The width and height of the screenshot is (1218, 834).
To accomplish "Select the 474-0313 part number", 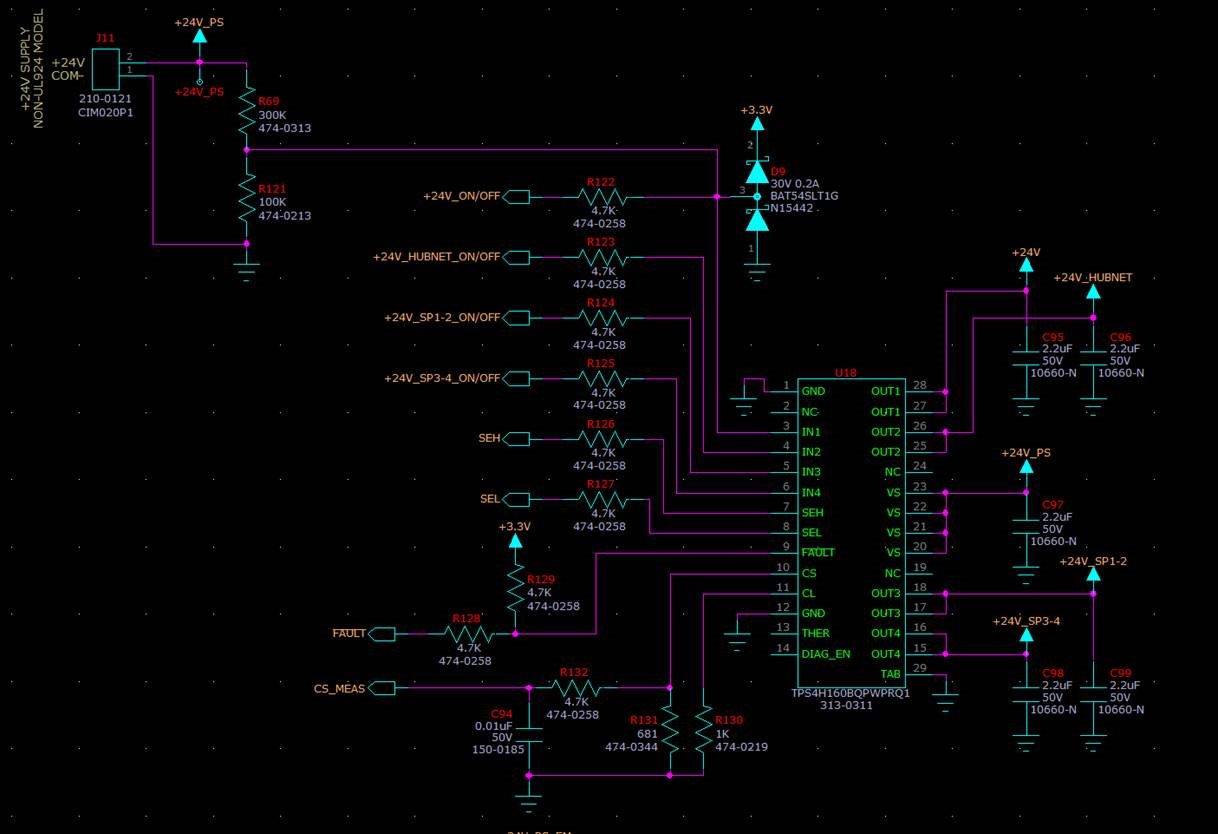I will tap(284, 128).
